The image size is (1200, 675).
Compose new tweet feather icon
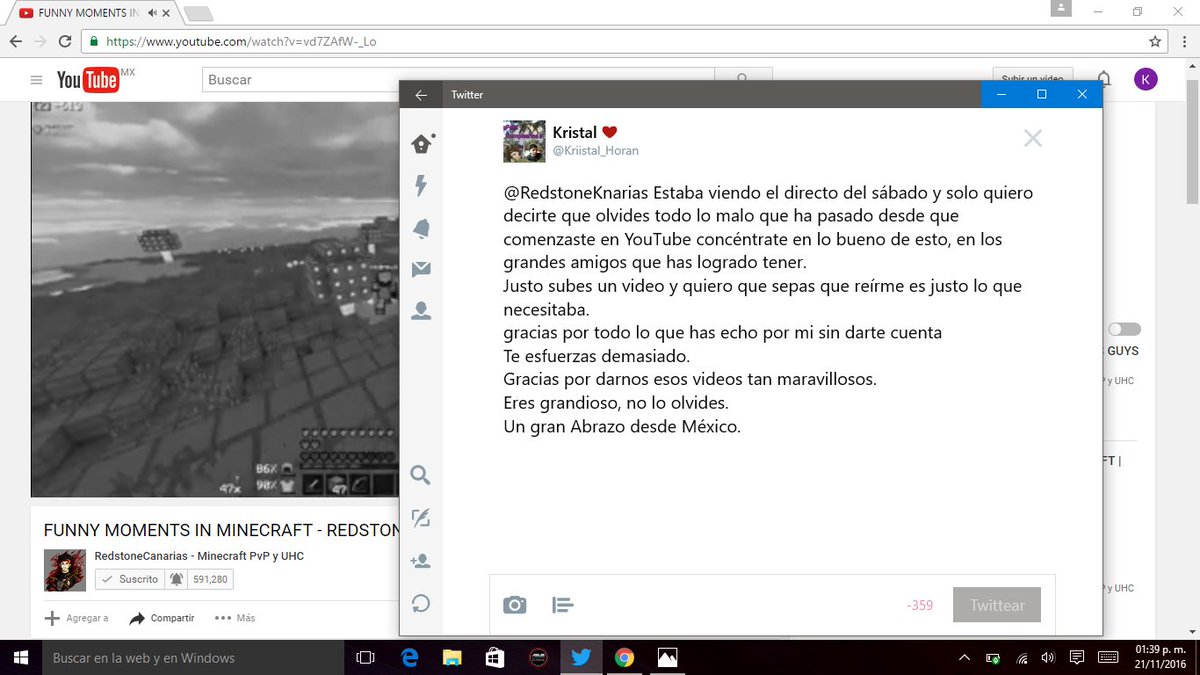coord(421,518)
